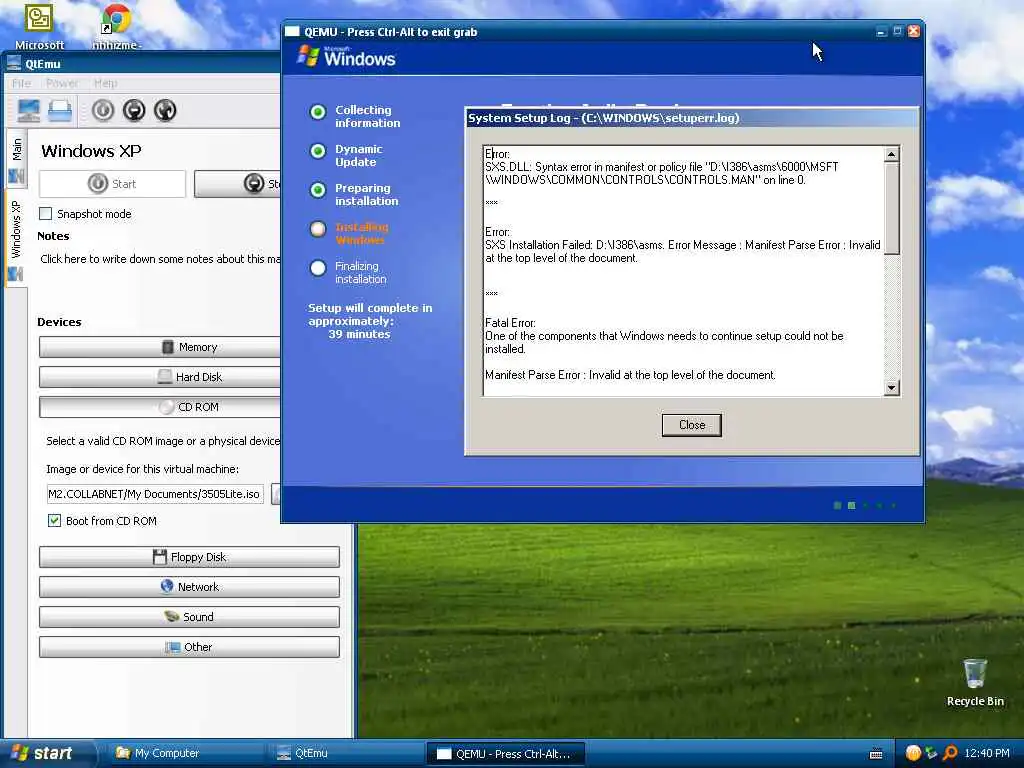Click the orange tray icon beside the clock

pyautogui.click(x=913, y=753)
